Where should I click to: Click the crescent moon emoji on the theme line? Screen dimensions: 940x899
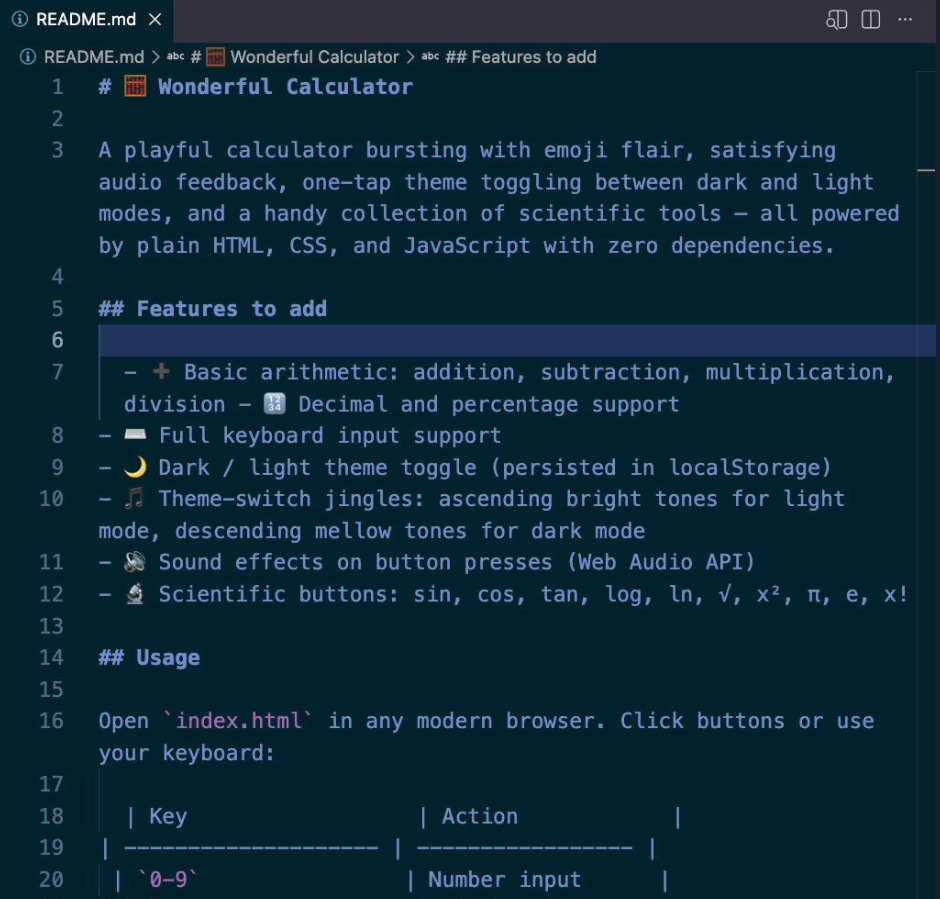[x=135, y=467]
